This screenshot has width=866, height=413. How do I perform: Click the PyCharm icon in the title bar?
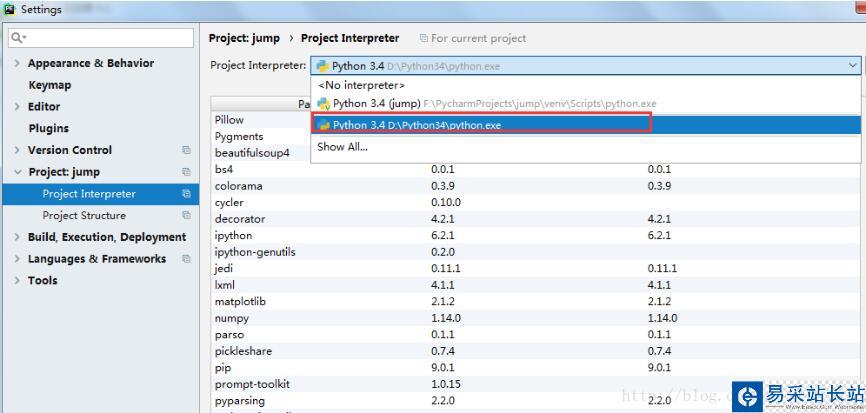(x=9, y=9)
